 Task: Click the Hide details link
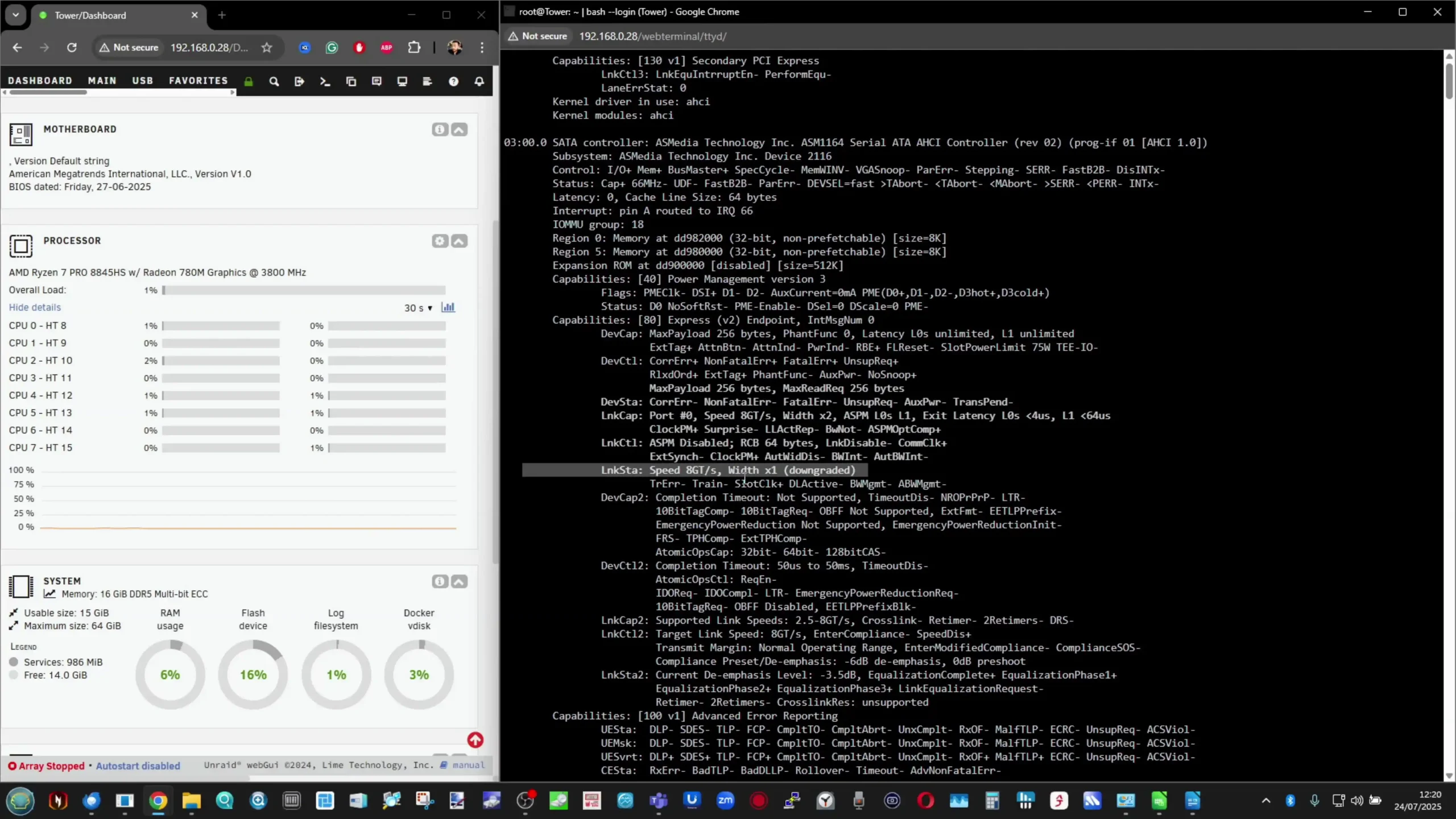click(35, 307)
